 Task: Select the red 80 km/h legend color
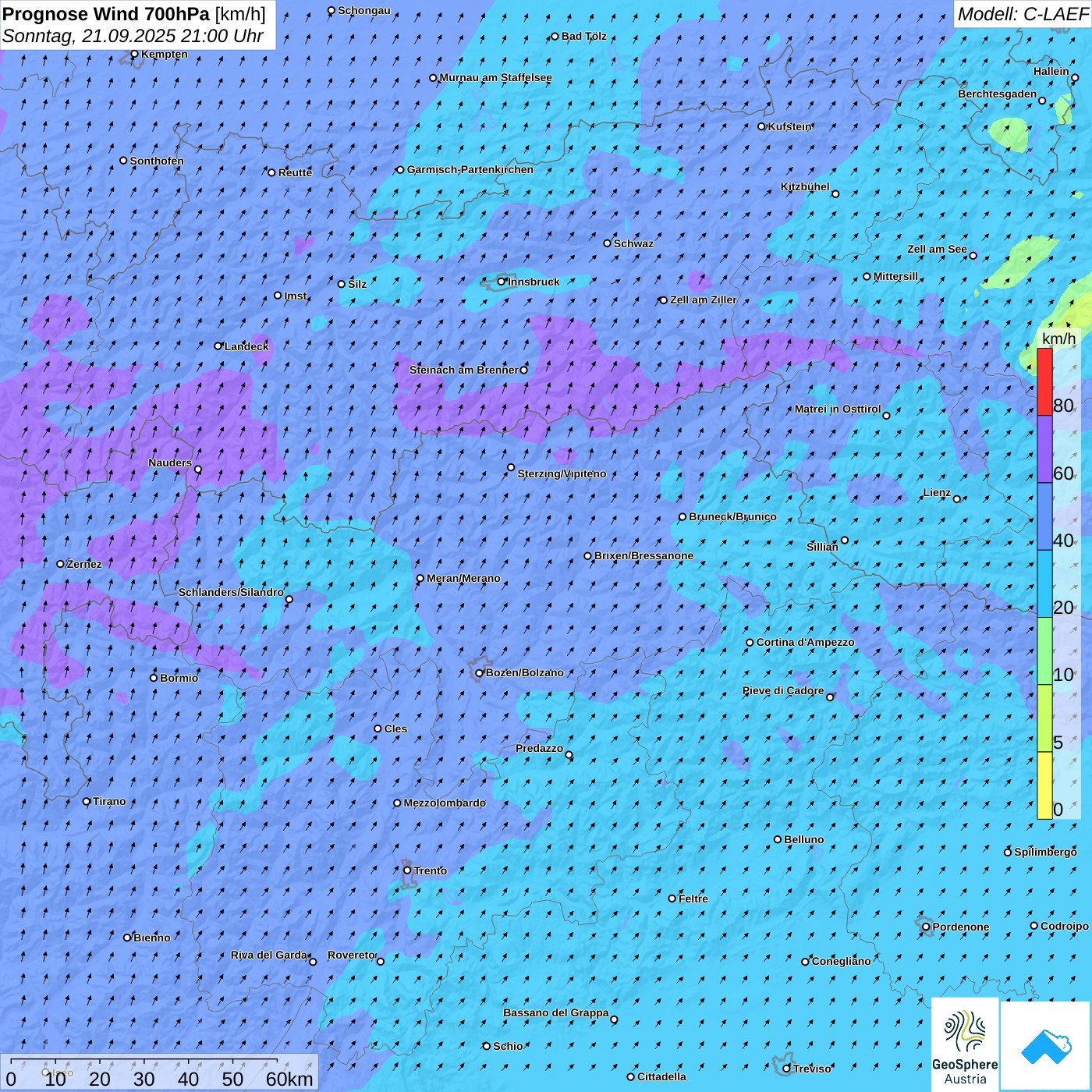click(1044, 381)
